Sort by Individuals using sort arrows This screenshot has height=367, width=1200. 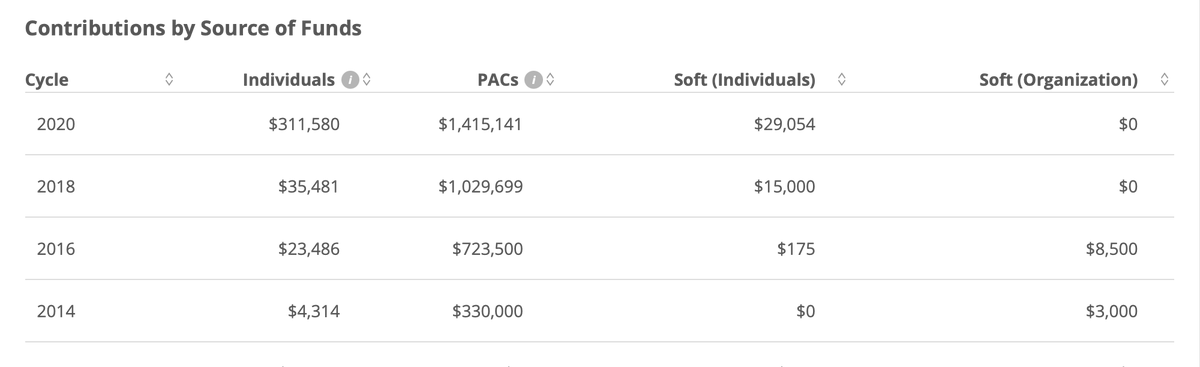[x=367, y=79]
